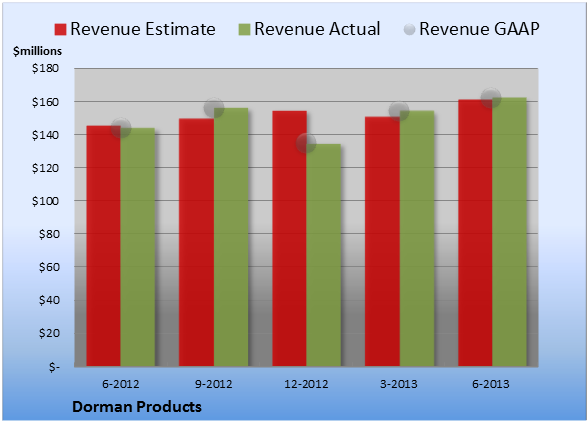588x422 pixels.
Task: Click the 12-2012 quarter label
Action: click(306, 384)
